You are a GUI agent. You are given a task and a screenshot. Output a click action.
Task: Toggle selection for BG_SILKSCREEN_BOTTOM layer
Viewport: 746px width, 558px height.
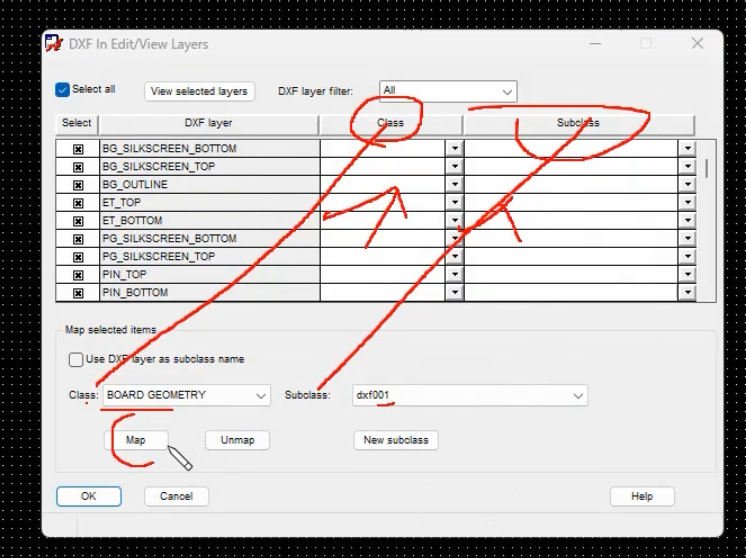[x=78, y=149]
